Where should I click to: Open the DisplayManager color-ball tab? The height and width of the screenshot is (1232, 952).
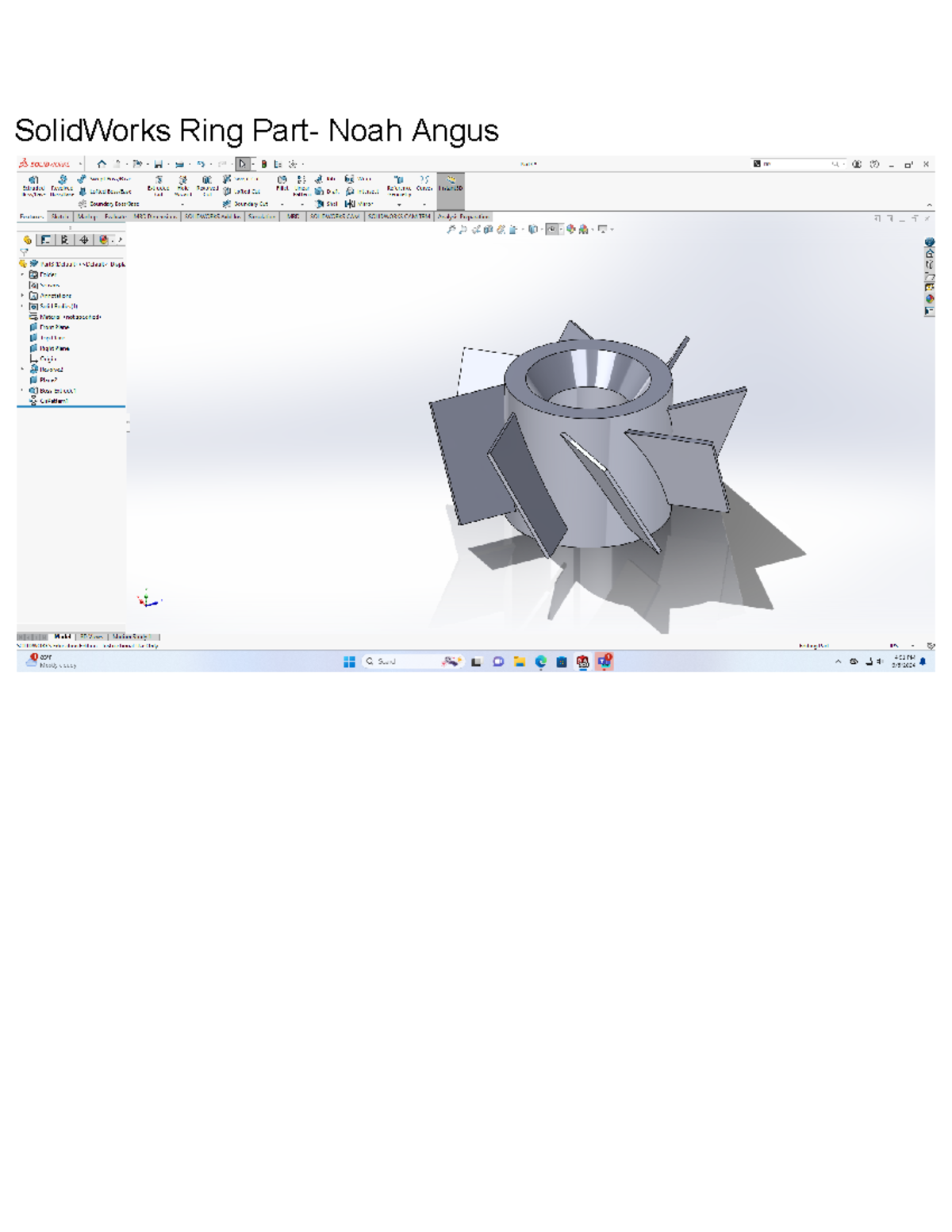103,240
